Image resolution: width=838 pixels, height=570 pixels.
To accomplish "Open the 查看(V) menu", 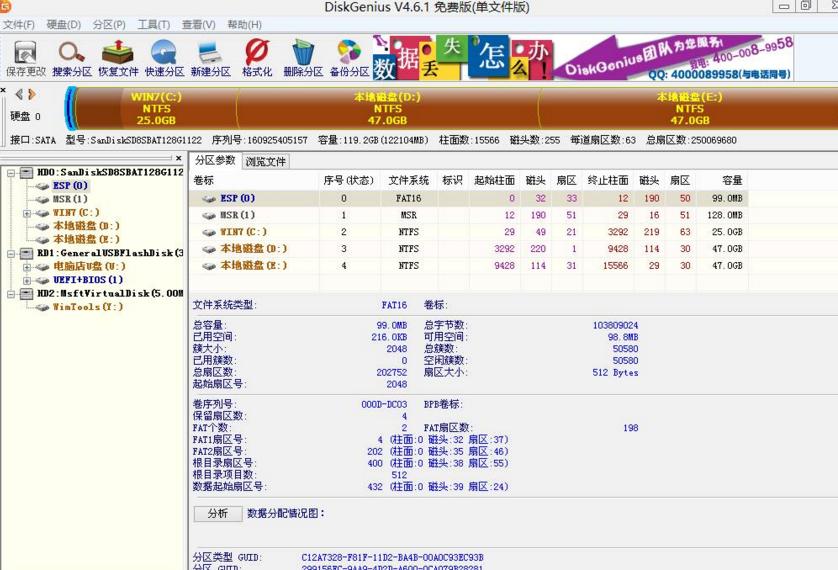I will pos(199,25).
